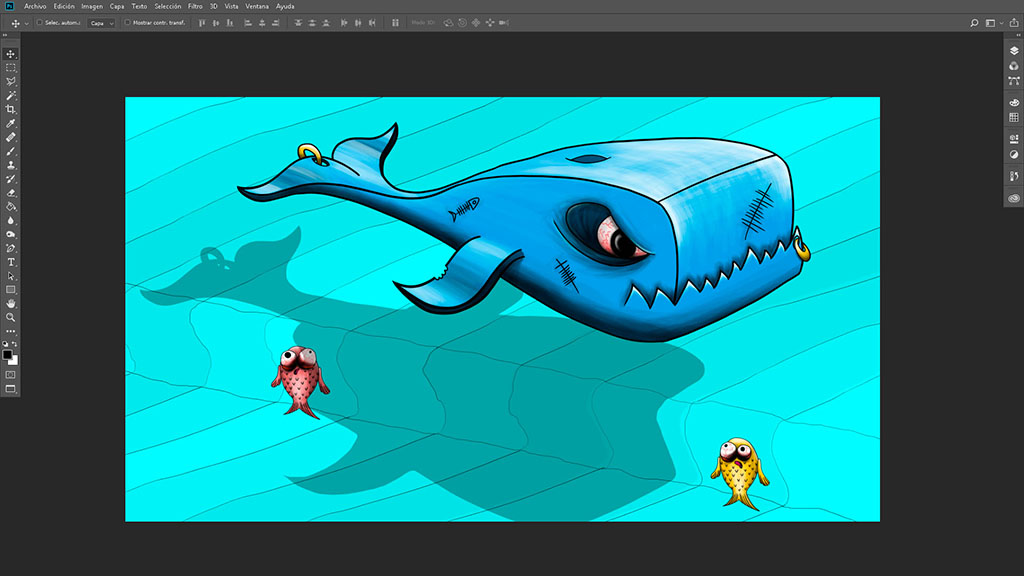Select the Crop tool
1024x576 pixels.
[x=11, y=109]
